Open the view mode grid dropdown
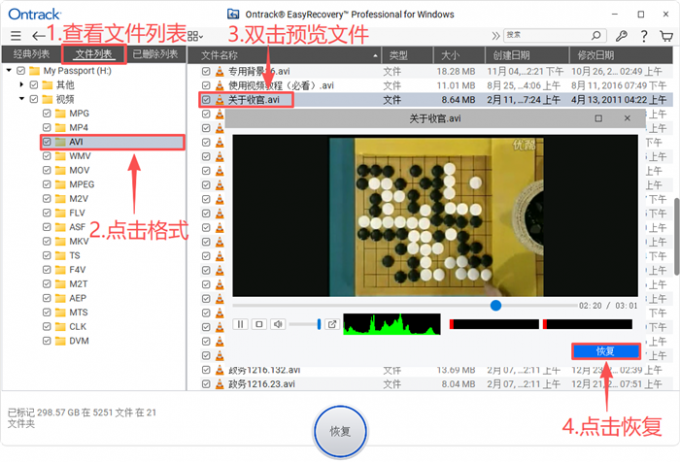The width and height of the screenshot is (680, 462). click(x=195, y=36)
